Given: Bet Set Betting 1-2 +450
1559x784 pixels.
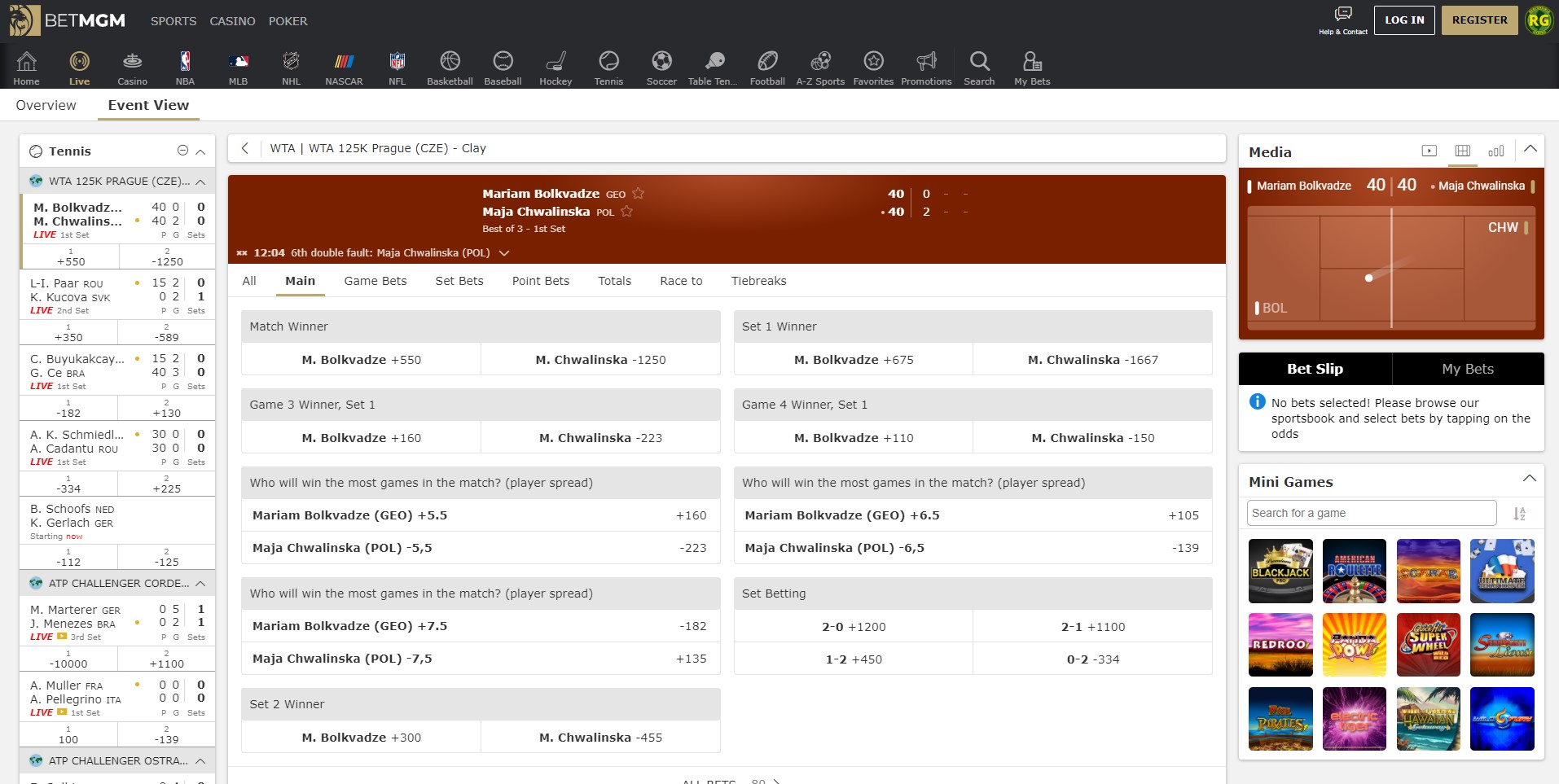Looking at the screenshot, I should (x=854, y=659).
